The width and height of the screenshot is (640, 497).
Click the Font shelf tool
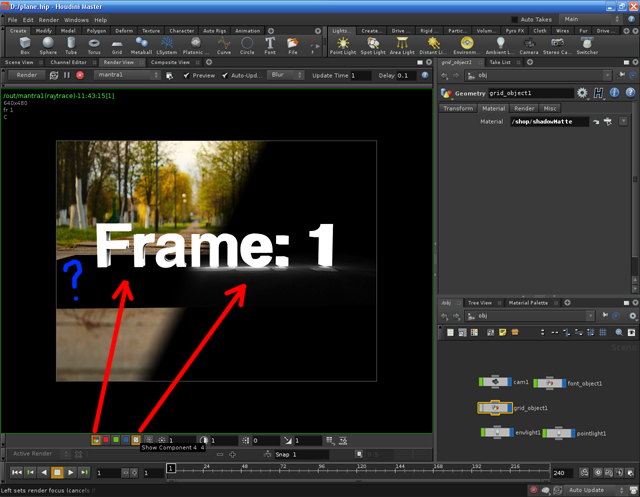271,45
